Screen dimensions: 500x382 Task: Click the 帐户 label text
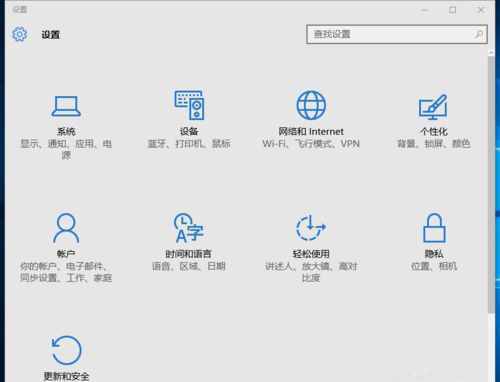click(66, 254)
